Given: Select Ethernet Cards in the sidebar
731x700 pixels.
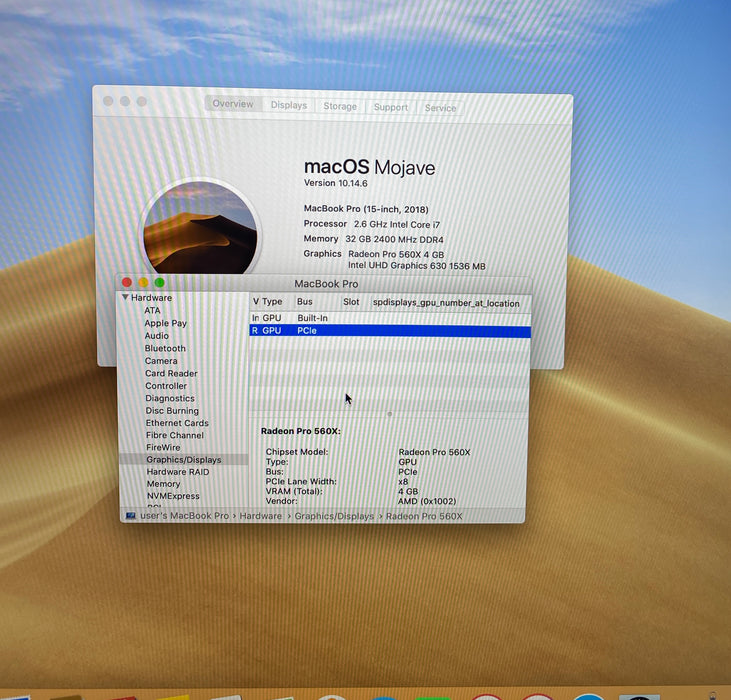Looking at the screenshot, I should click(x=177, y=423).
